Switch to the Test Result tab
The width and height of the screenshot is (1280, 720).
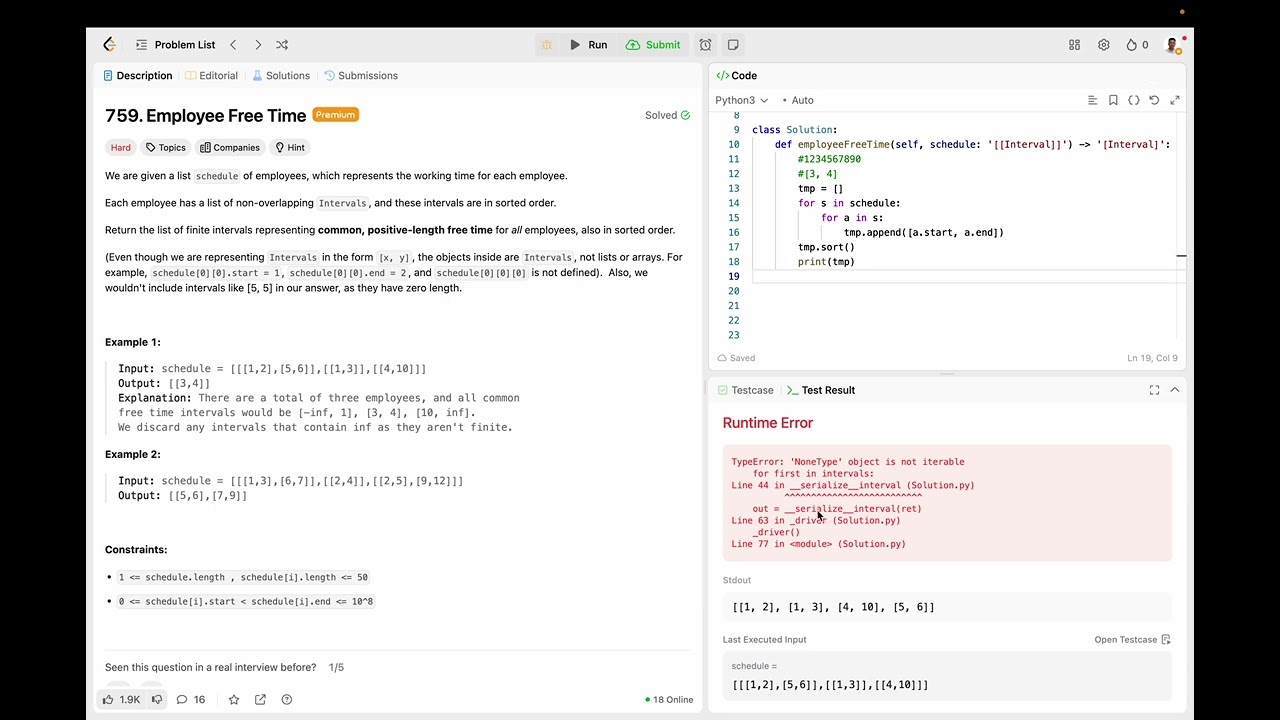click(821, 390)
